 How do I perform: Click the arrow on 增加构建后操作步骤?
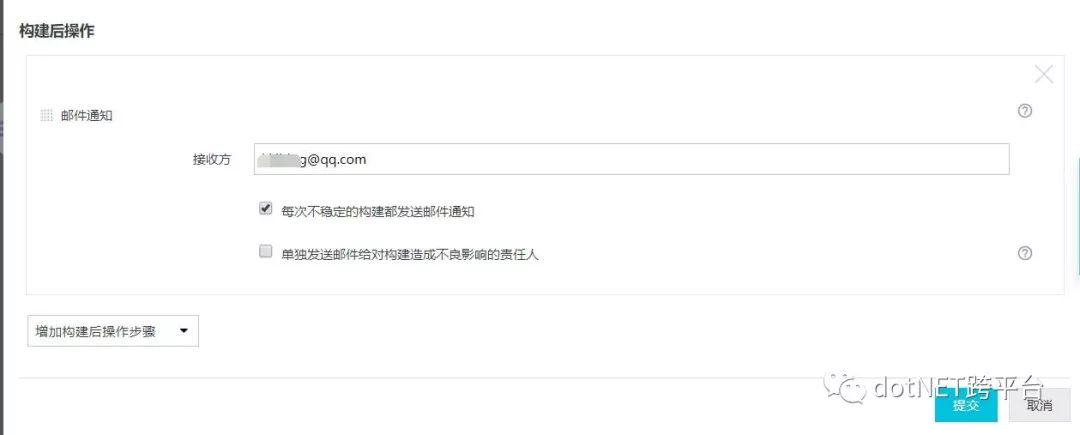(183, 330)
